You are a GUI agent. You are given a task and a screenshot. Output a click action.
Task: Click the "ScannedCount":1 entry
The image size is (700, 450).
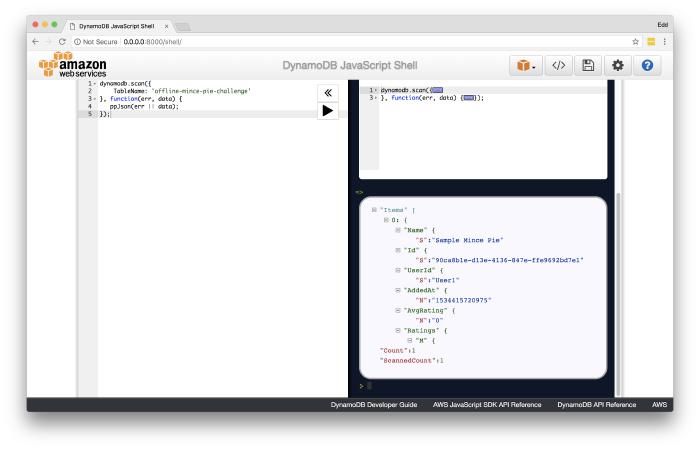pos(412,360)
